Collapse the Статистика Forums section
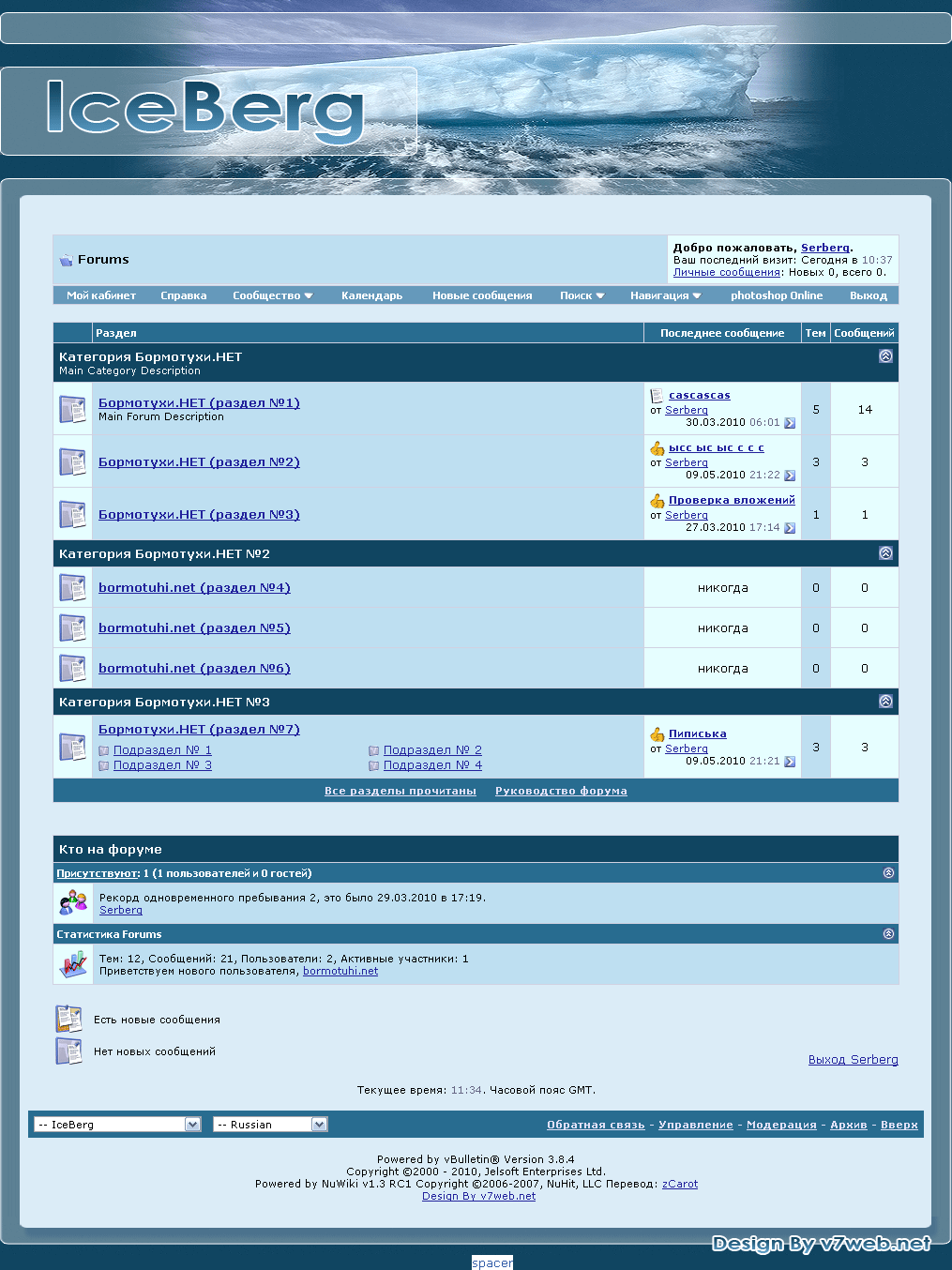 point(888,934)
